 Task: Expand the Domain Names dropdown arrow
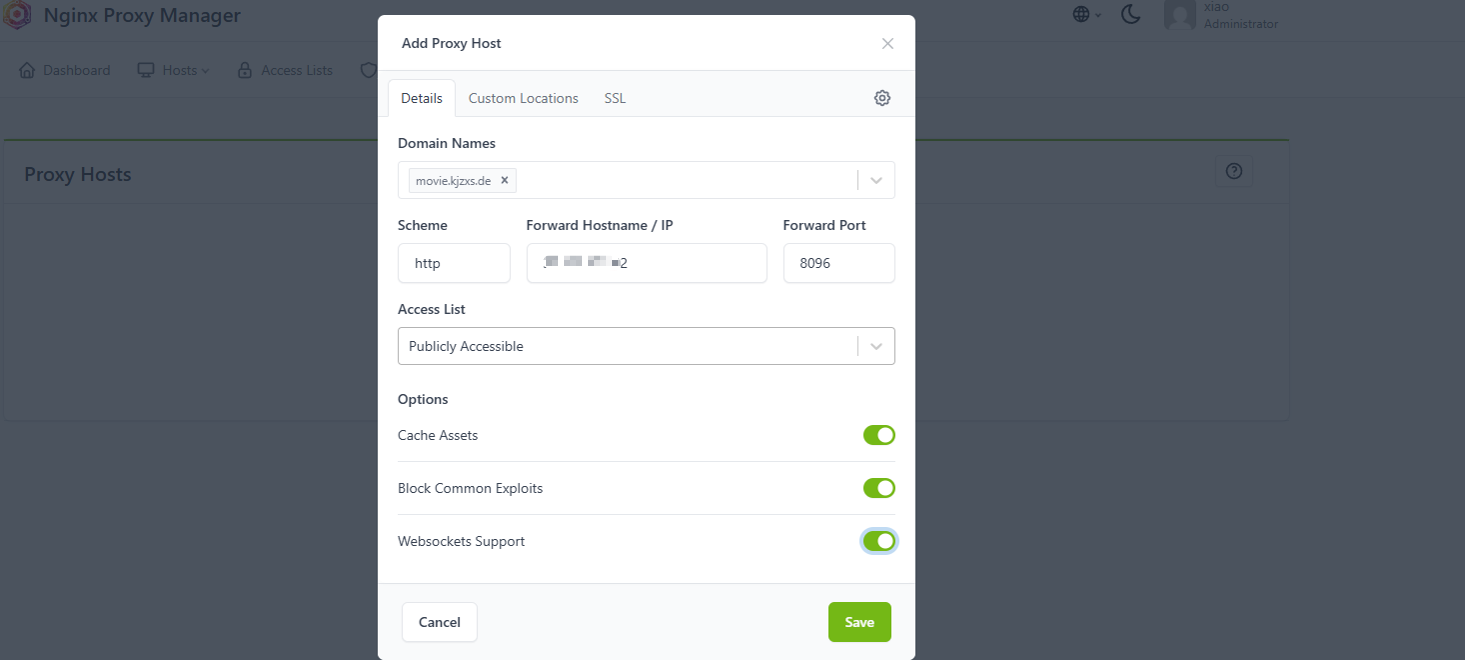876,181
